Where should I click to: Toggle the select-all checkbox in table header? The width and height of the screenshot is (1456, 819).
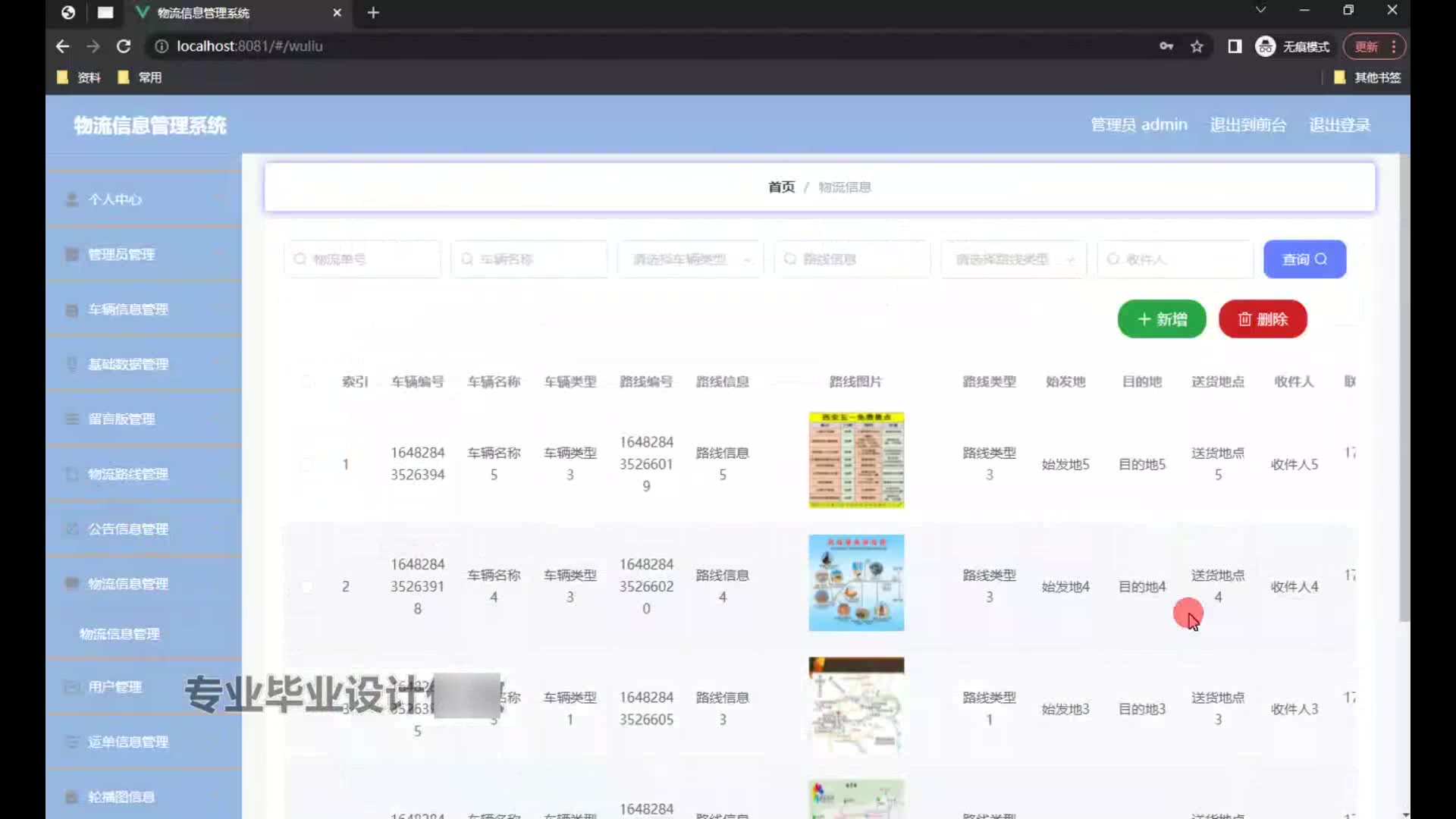(306, 381)
